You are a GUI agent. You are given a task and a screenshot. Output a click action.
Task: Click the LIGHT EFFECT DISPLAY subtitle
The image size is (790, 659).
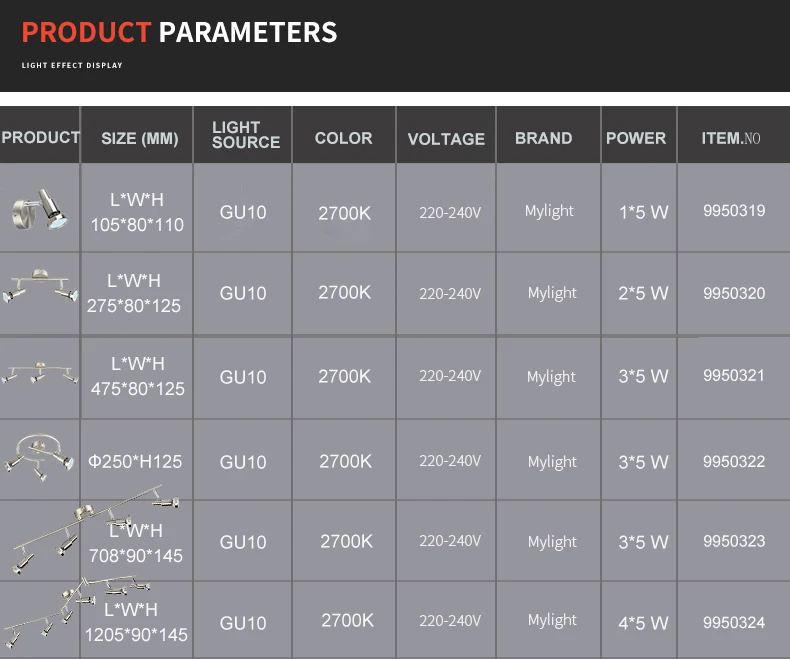[x=72, y=65]
